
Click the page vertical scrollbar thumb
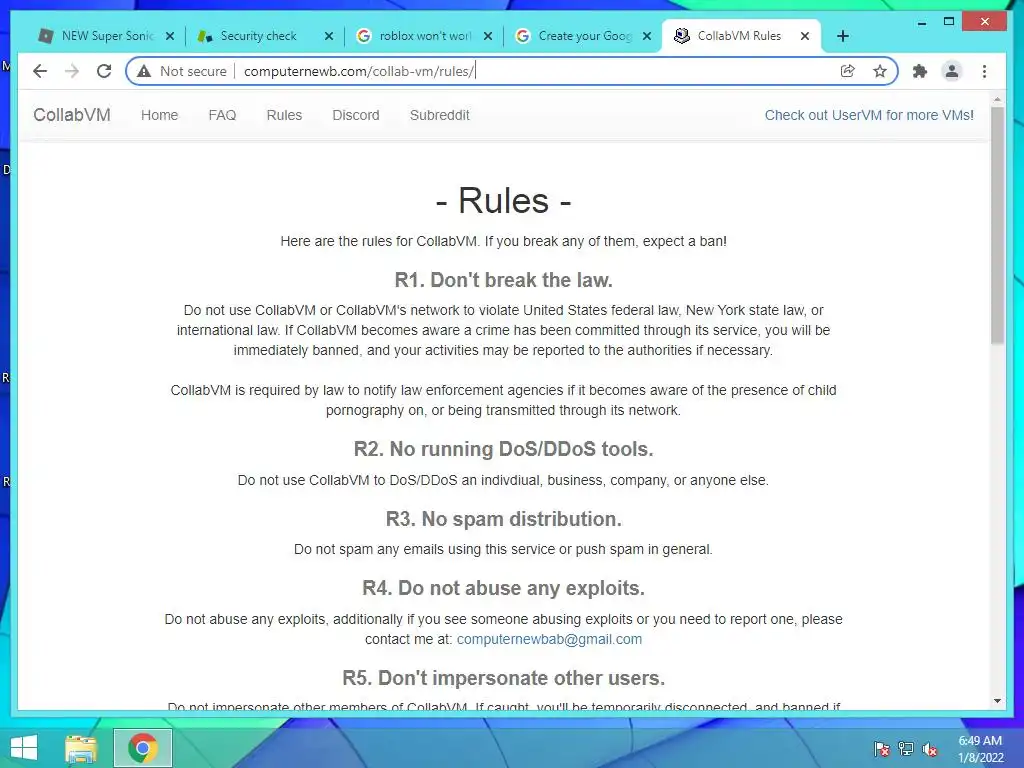coord(997,225)
